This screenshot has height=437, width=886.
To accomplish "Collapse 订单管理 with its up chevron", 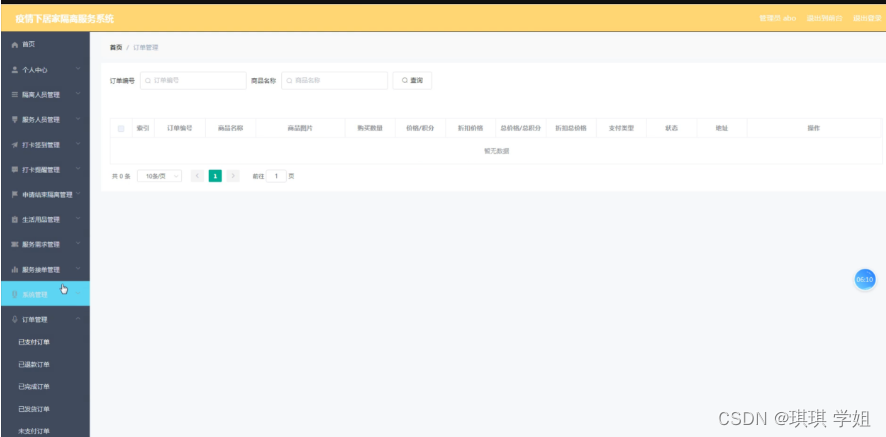I will [78, 319].
